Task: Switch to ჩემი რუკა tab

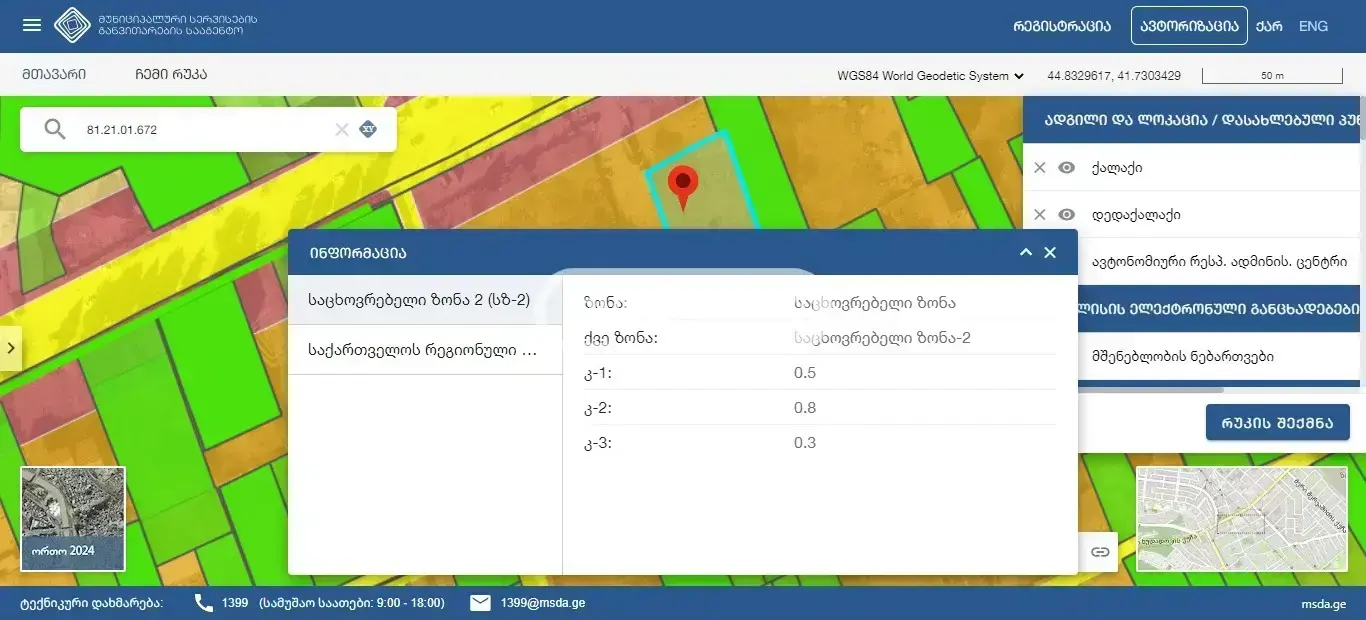Action: (x=171, y=75)
